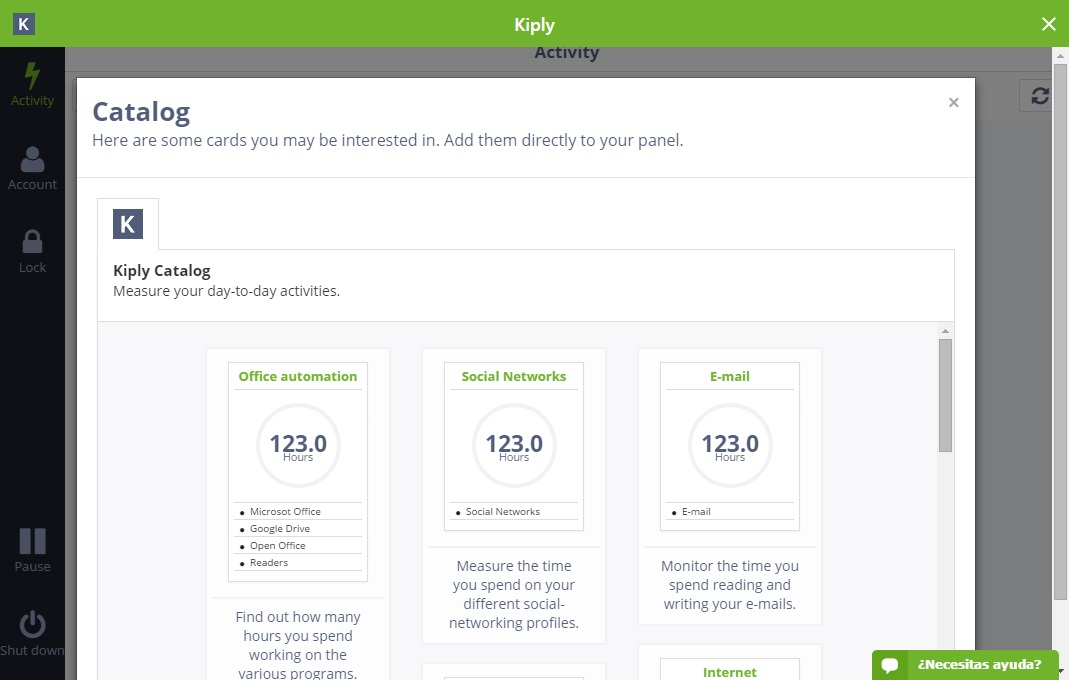
Task: Click the Office automation card
Action: (x=297, y=470)
